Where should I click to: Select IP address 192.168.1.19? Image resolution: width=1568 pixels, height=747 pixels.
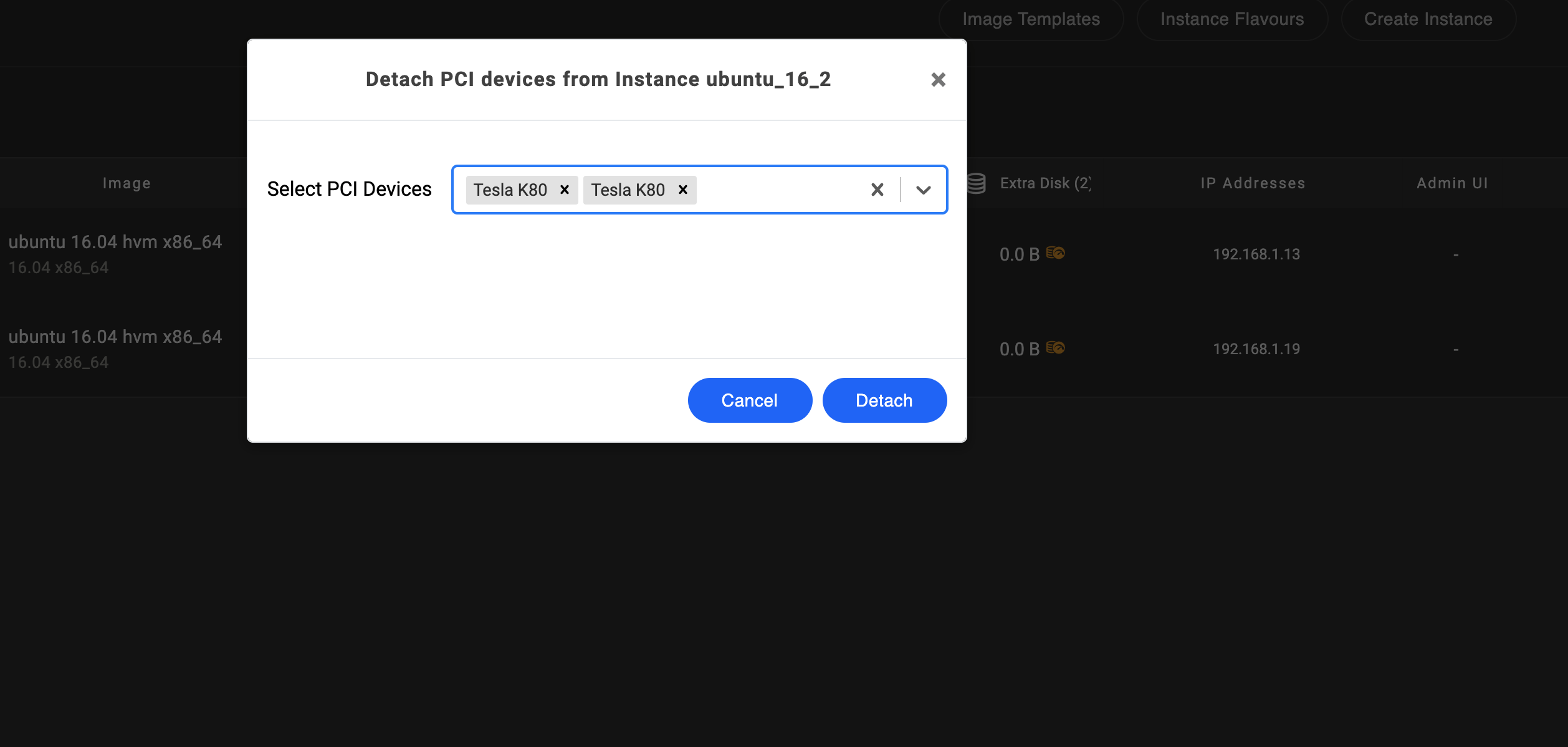click(x=1256, y=349)
